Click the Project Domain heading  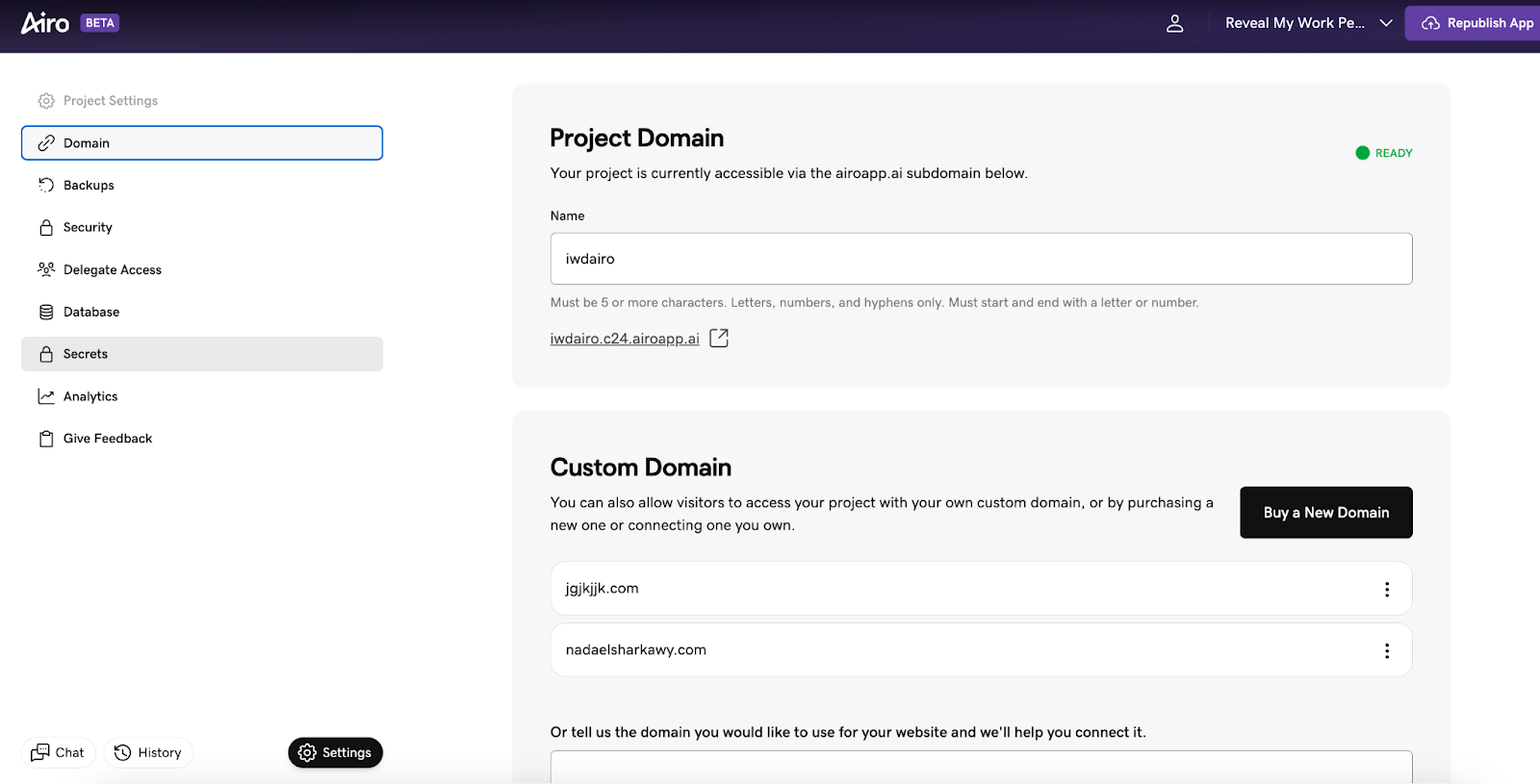tap(637, 139)
